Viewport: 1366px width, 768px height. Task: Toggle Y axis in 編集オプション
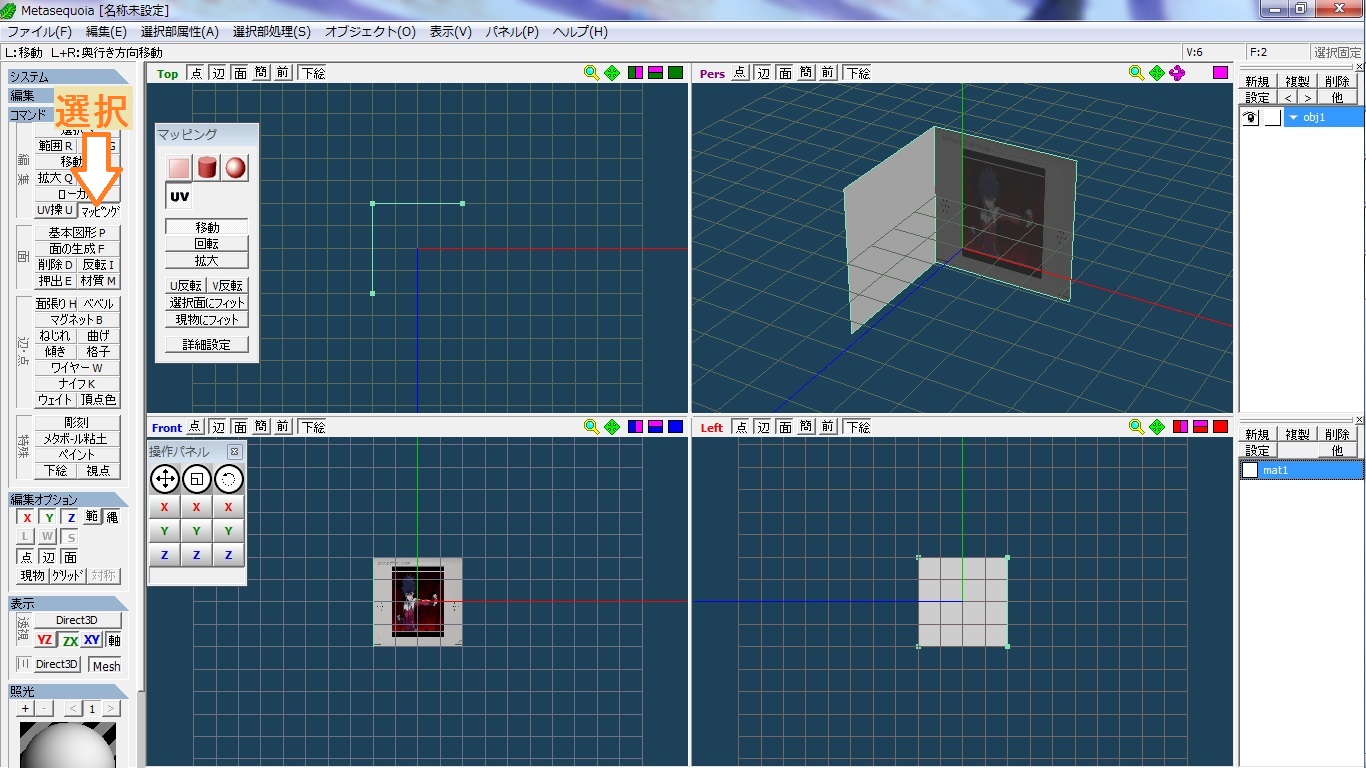[49, 518]
